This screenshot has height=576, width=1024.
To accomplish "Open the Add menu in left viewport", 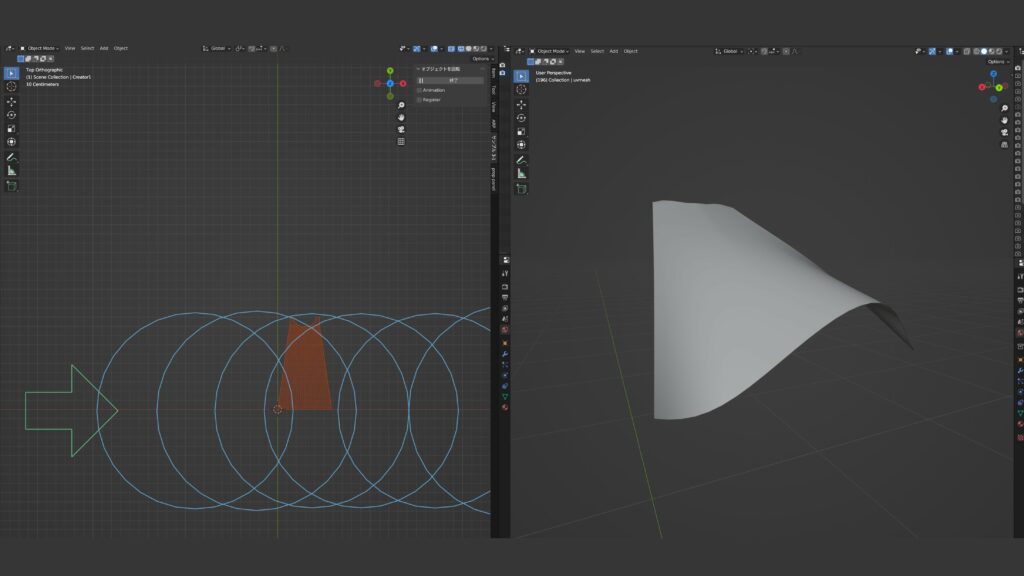I will coord(104,48).
